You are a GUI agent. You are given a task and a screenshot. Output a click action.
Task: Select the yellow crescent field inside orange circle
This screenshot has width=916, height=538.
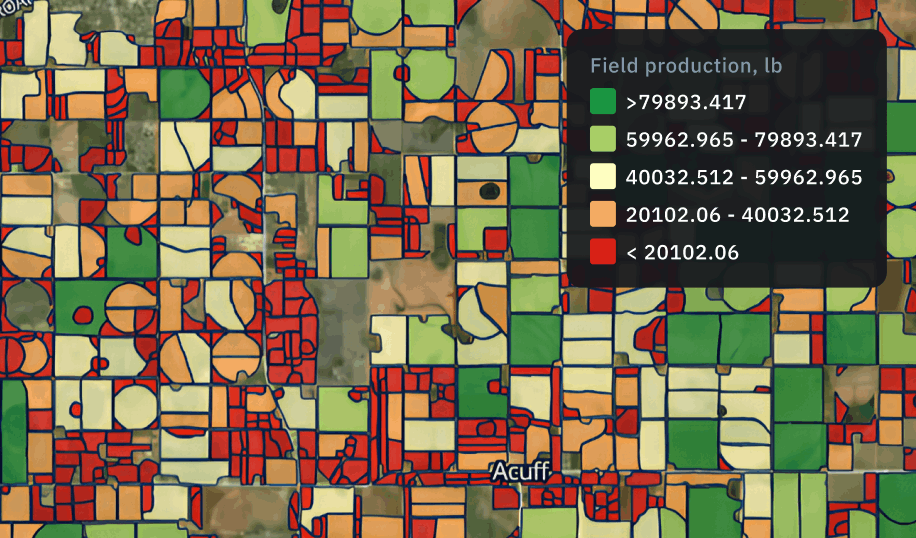pos(300,95)
